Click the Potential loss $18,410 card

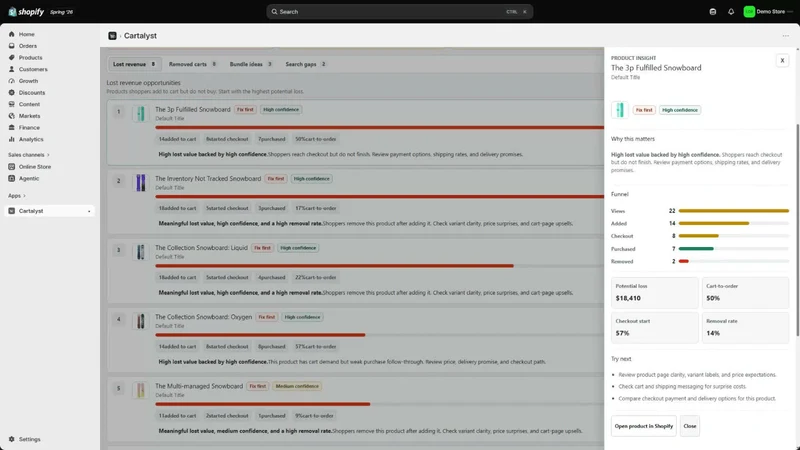655,292
